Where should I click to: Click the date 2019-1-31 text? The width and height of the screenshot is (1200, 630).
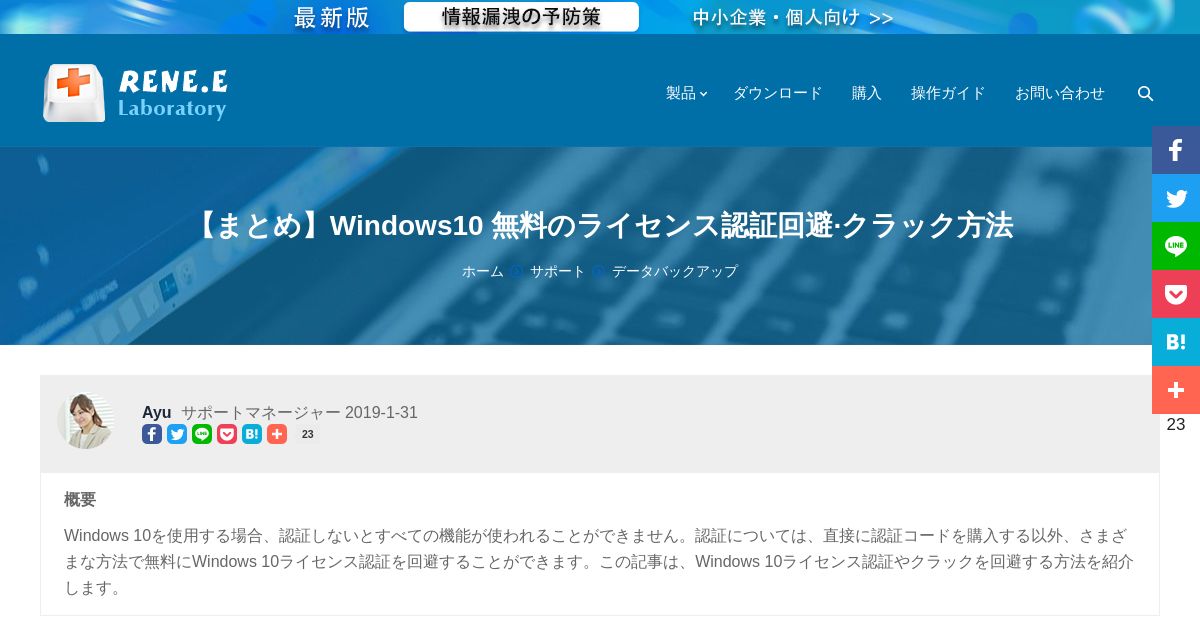pyautogui.click(x=381, y=412)
